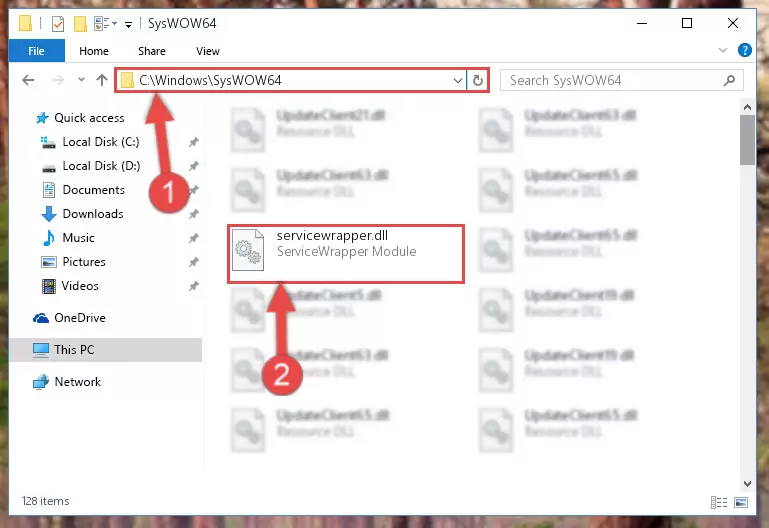
Task: Go up one folder level
Action: click(102, 80)
